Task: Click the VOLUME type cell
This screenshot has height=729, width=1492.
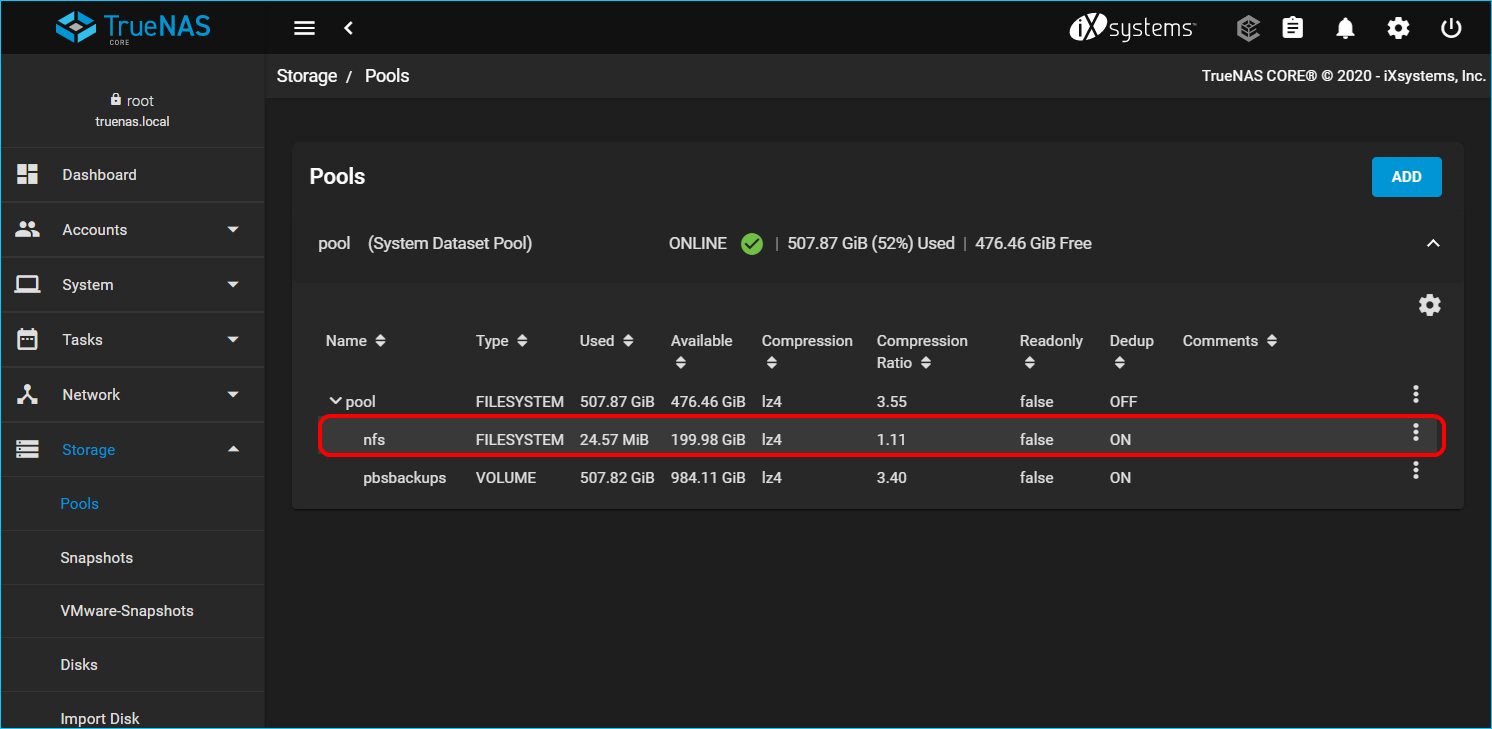Action: pyautogui.click(x=506, y=478)
